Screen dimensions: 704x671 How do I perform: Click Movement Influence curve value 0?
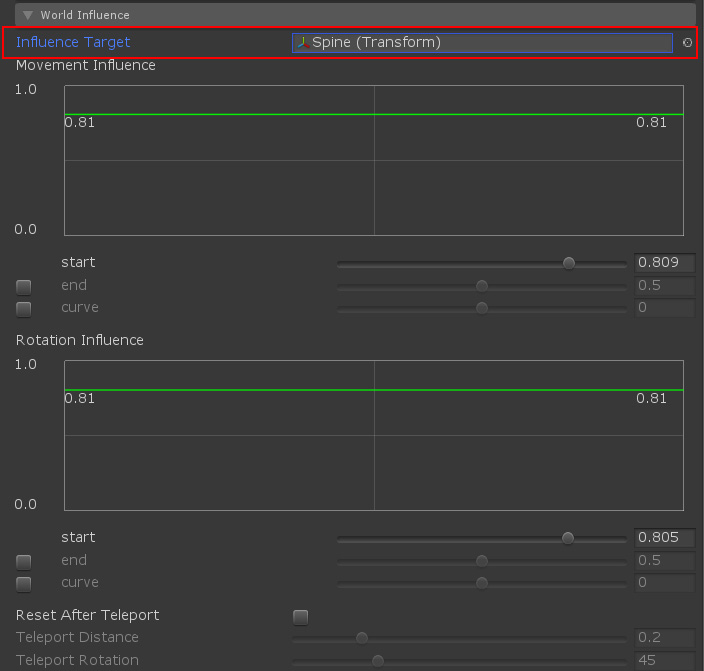point(664,307)
